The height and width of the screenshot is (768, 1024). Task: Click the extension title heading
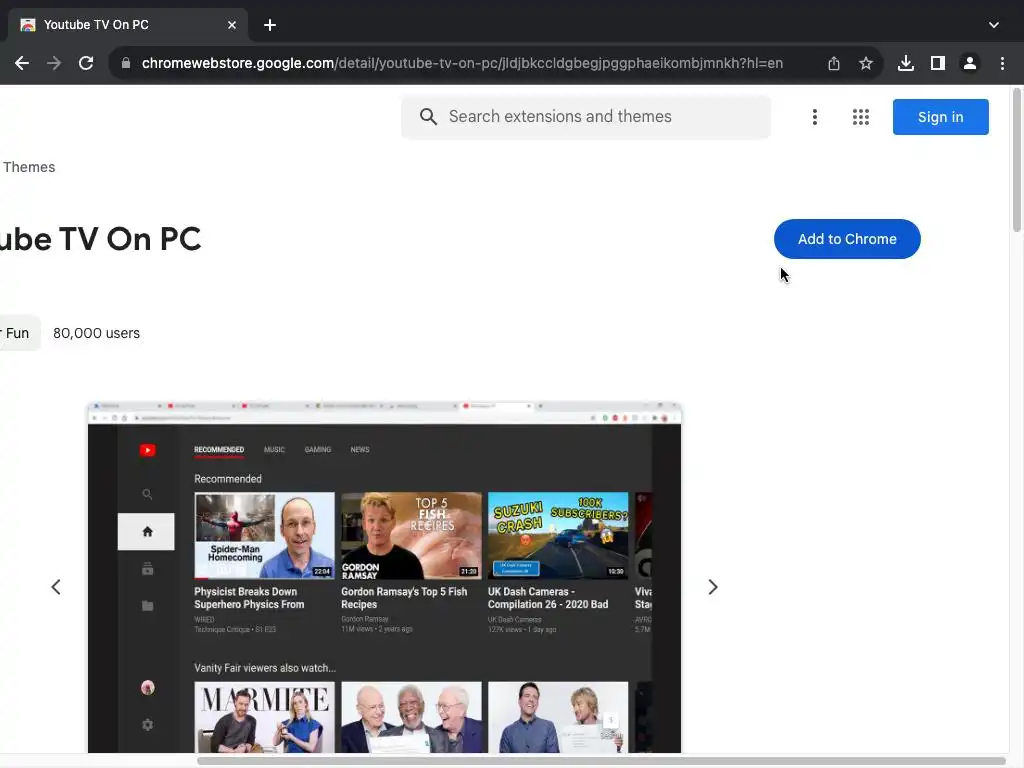click(101, 239)
